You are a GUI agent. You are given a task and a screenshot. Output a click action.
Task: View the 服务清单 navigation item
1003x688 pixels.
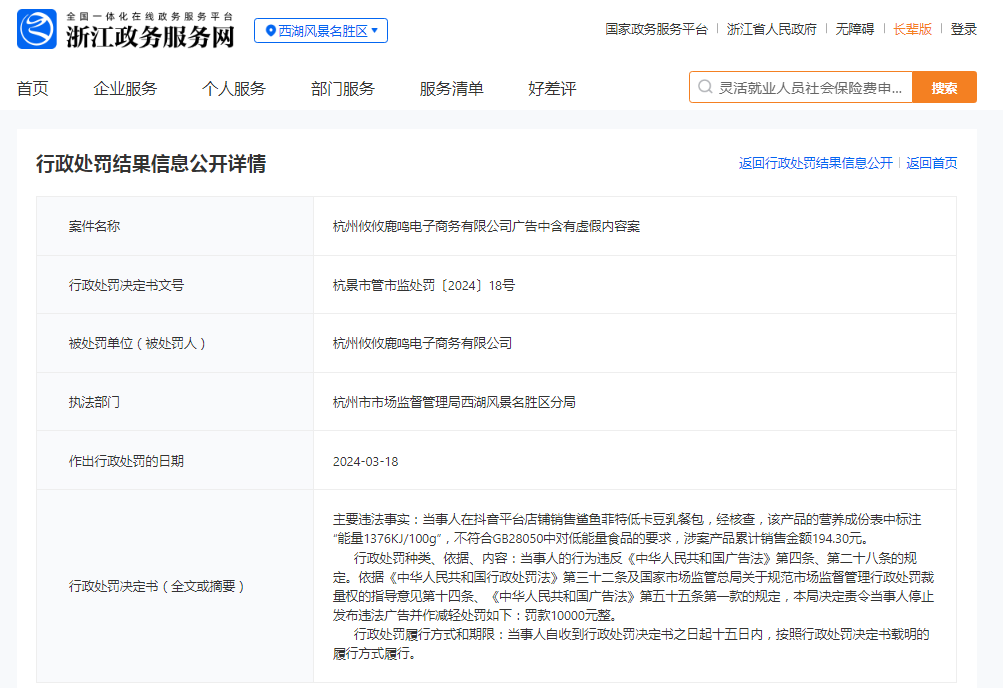(x=451, y=89)
